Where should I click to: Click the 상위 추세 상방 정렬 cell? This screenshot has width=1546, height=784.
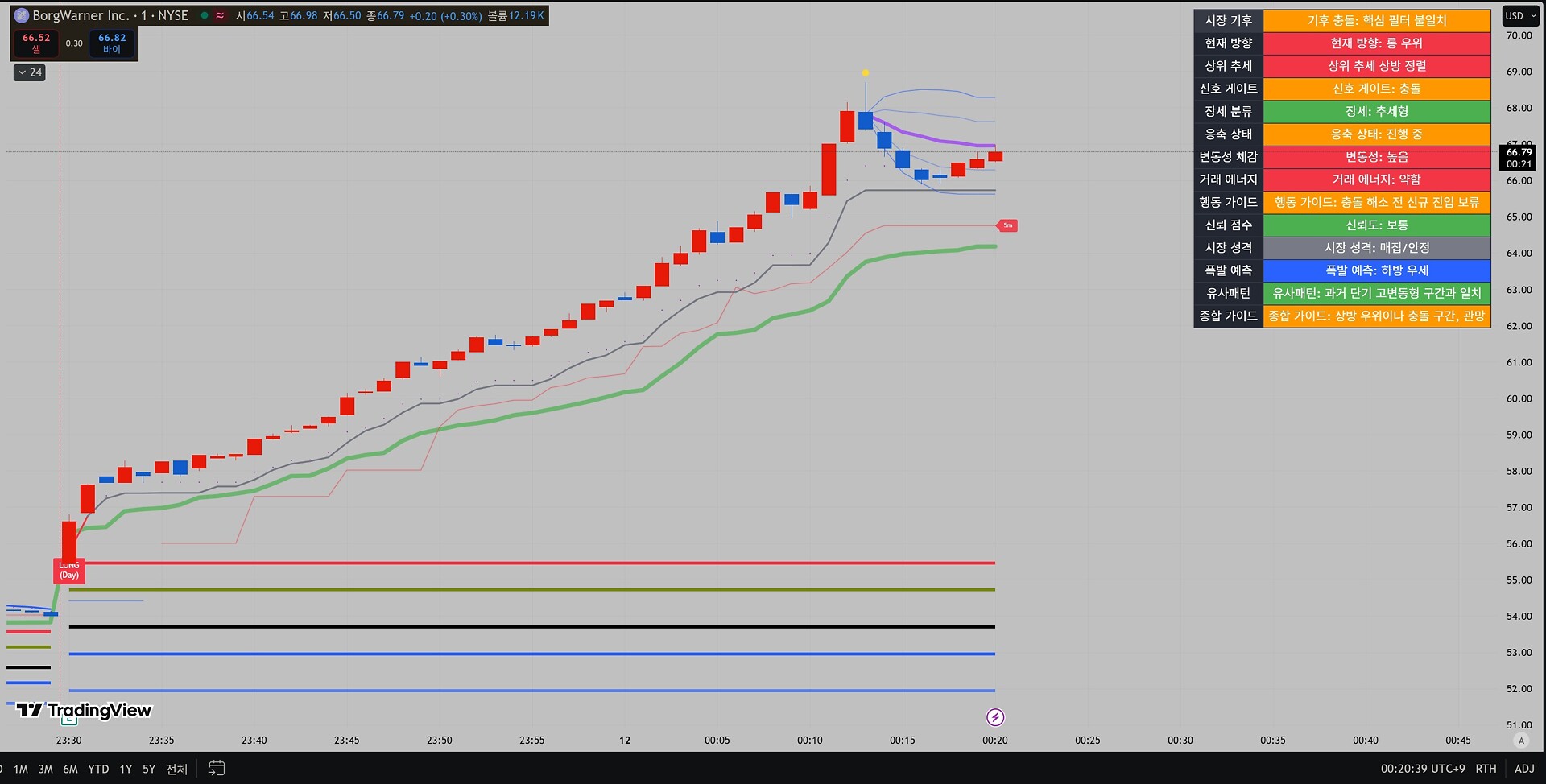click(1377, 66)
